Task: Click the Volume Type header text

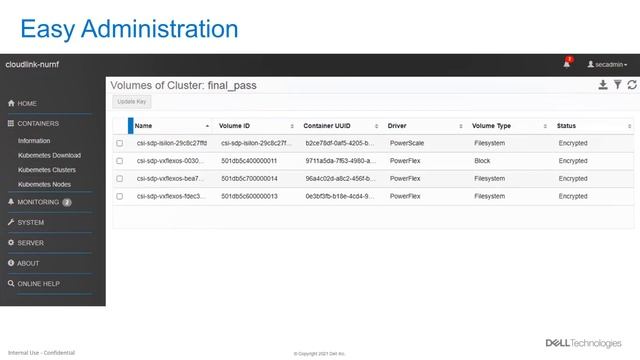Action: 491,126
